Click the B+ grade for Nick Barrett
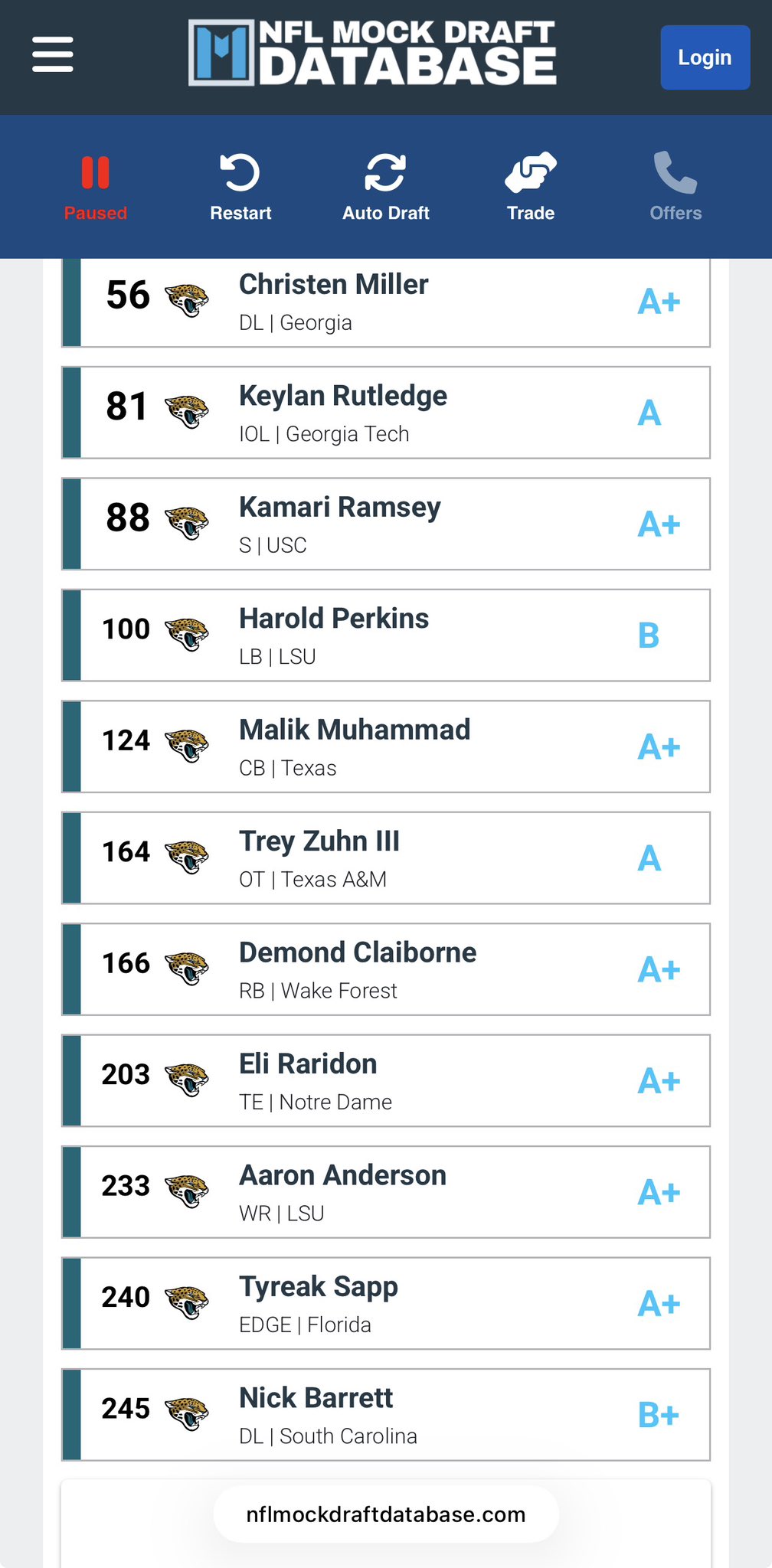 658,1416
